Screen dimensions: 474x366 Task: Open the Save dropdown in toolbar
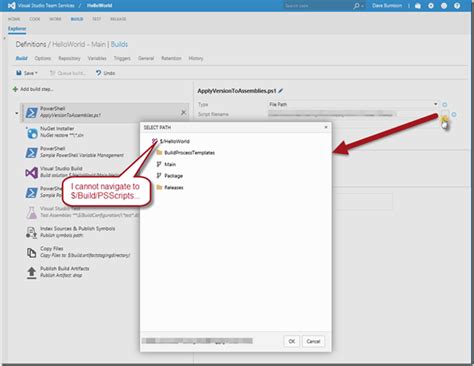coord(27,73)
